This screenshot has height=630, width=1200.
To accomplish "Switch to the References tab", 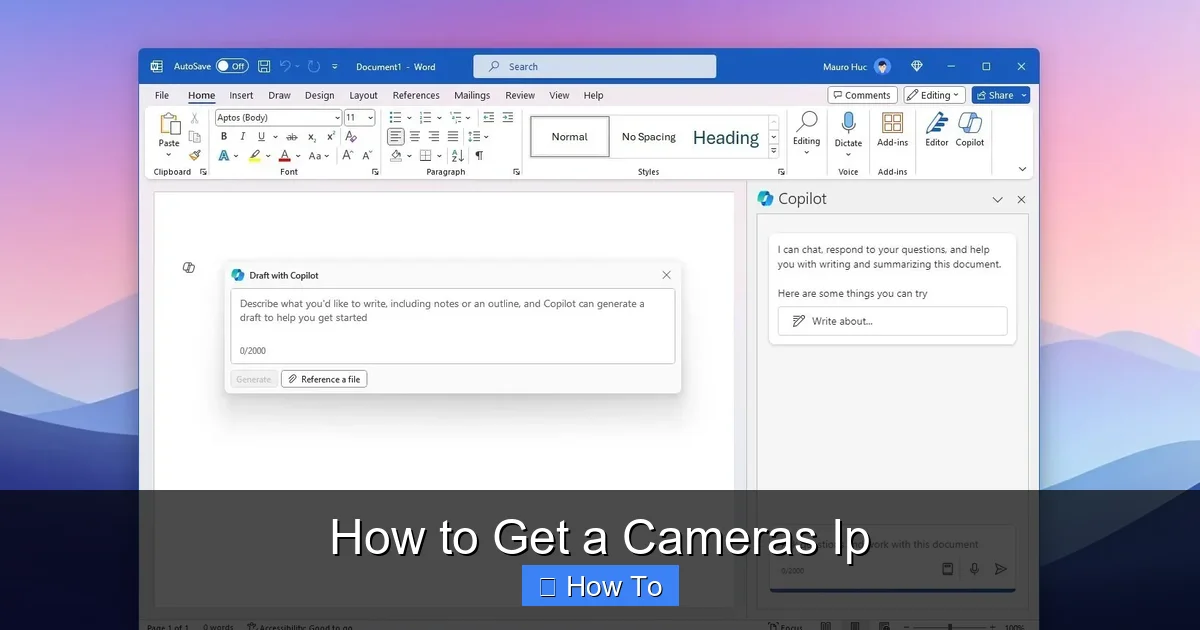I will coord(416,95).
